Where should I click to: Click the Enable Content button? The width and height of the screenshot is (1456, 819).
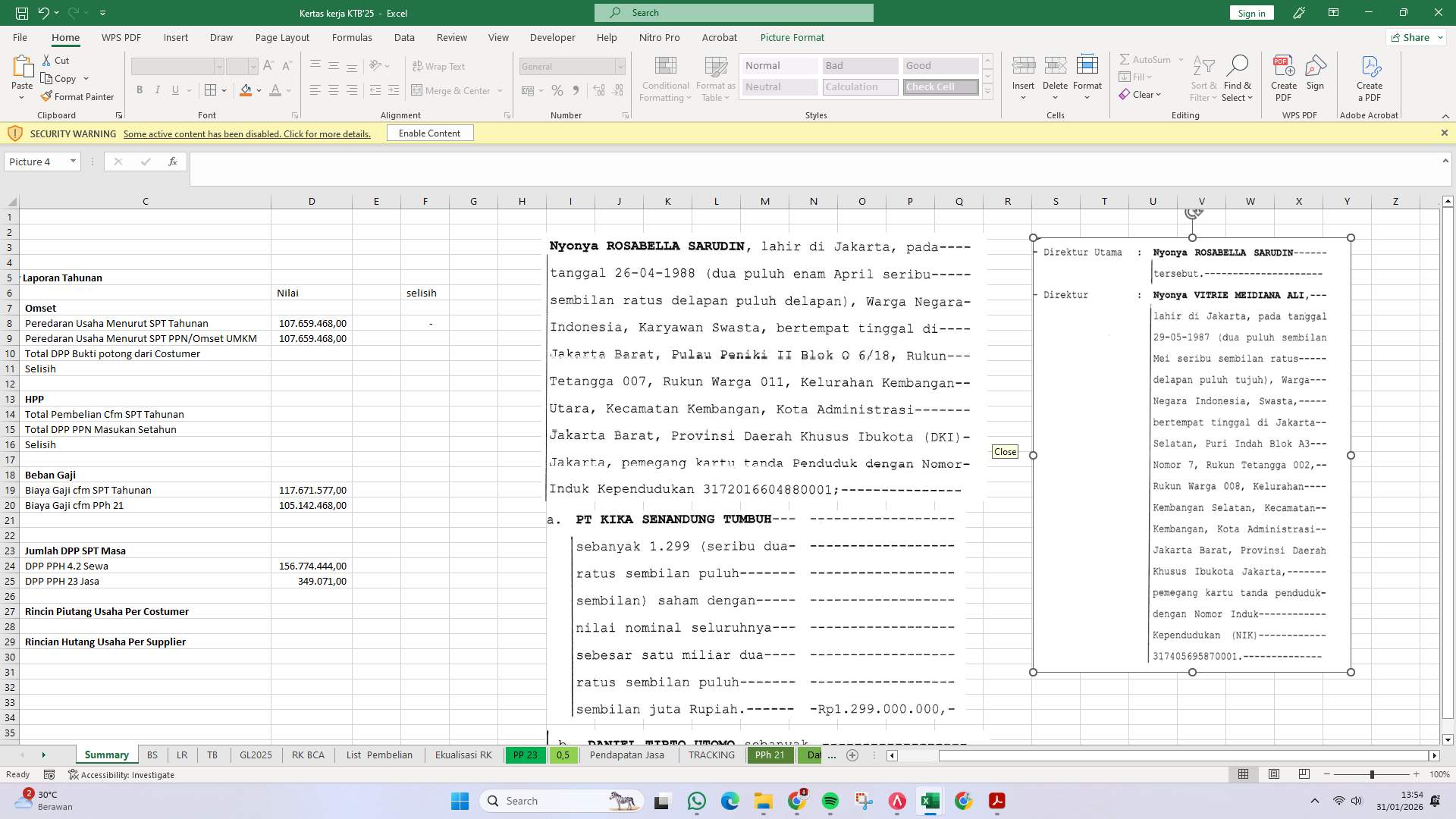point(429,133)
